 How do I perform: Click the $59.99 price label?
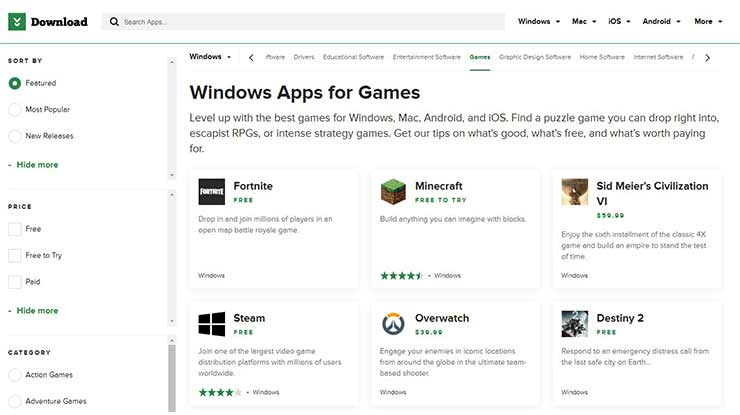click(610, 215)
